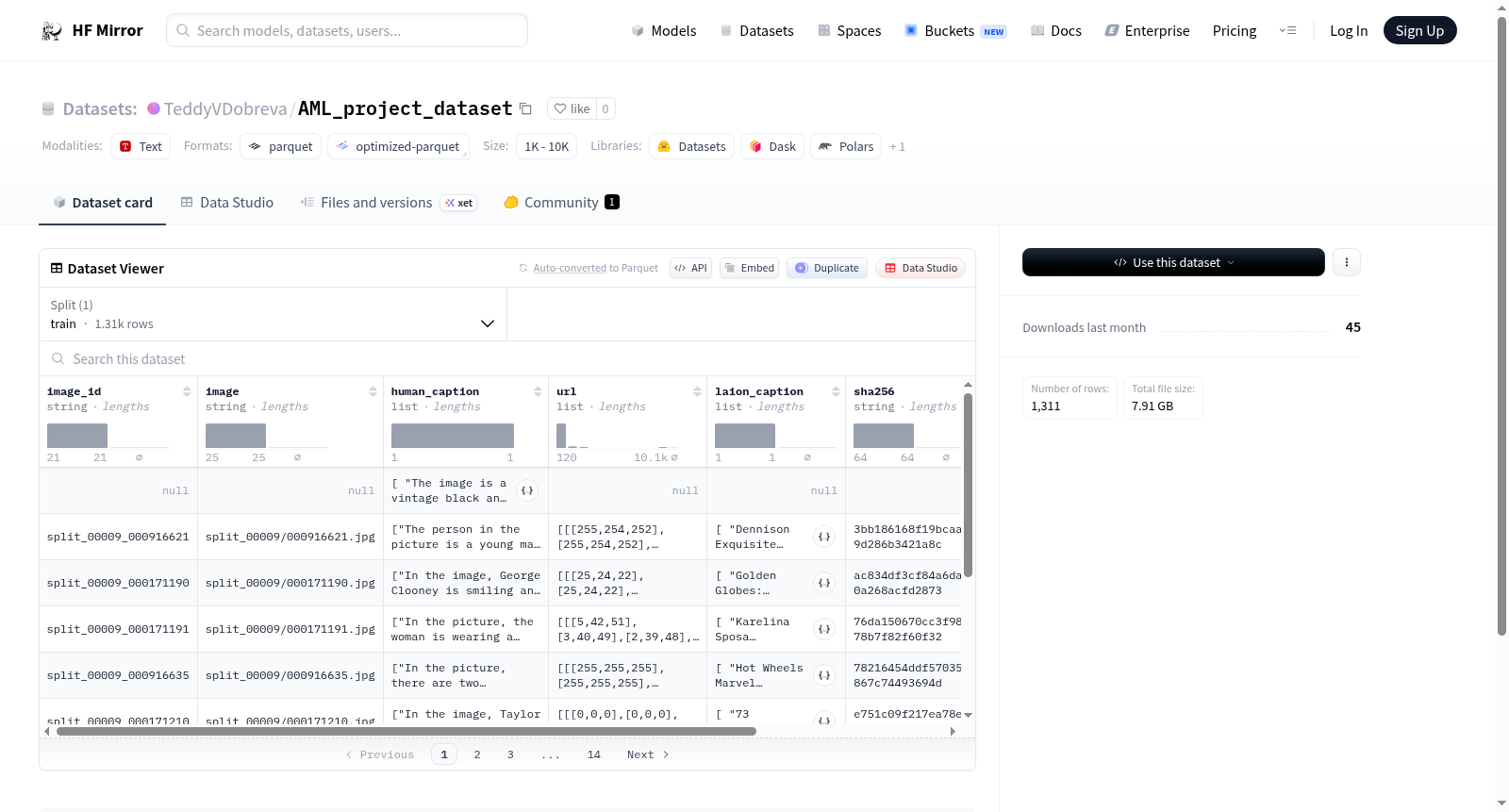Sort by the image_id column
Image resolution: width=1509 pixels, height=812 pixels.
point(187,391)
